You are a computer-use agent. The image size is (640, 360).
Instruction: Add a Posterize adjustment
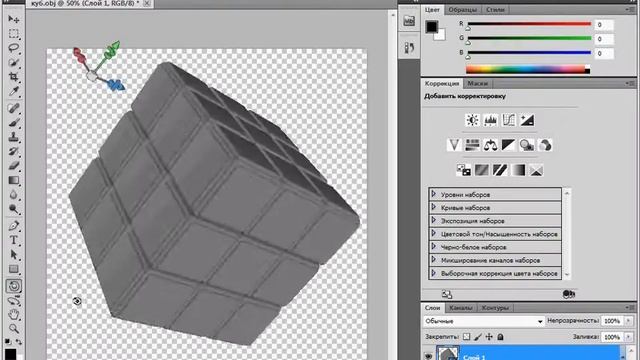click(482, 170)
